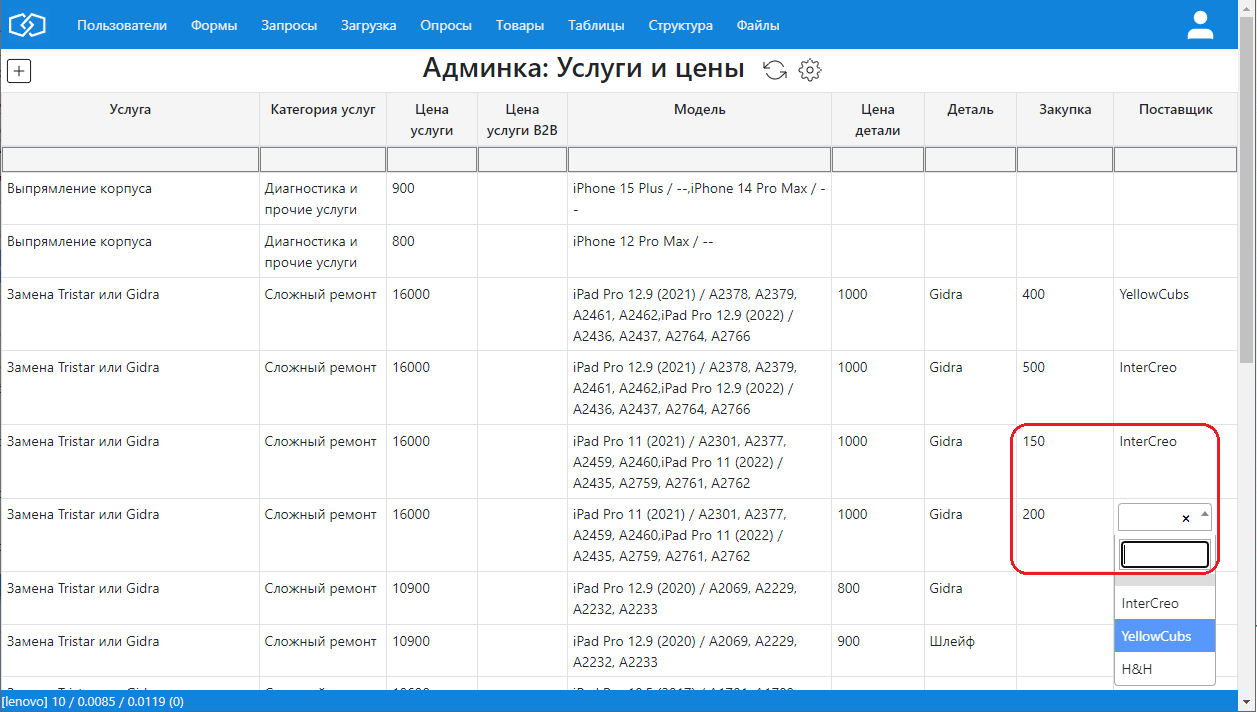This screenshot has width=1257, height=712.
Task: Open table settings gear icon
Action: pyautogui.click(x=810, y=70)
